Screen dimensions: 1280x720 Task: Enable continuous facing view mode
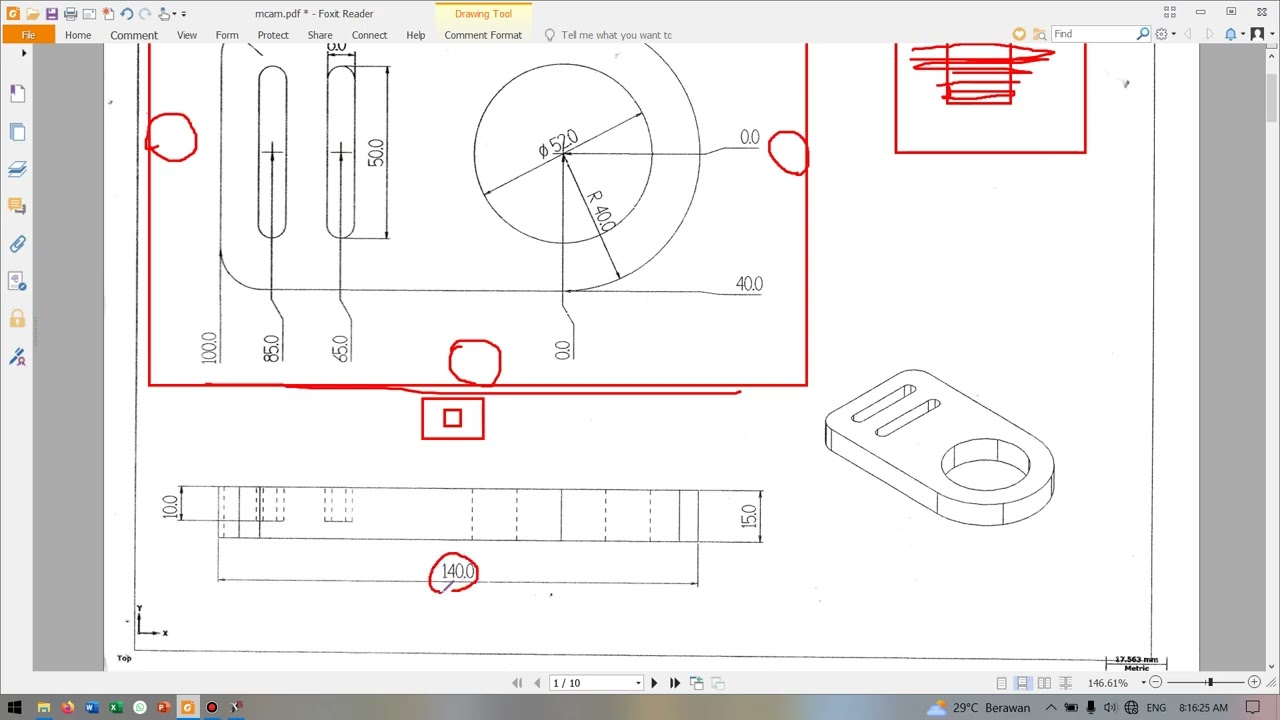click(x=1065, y=683)
